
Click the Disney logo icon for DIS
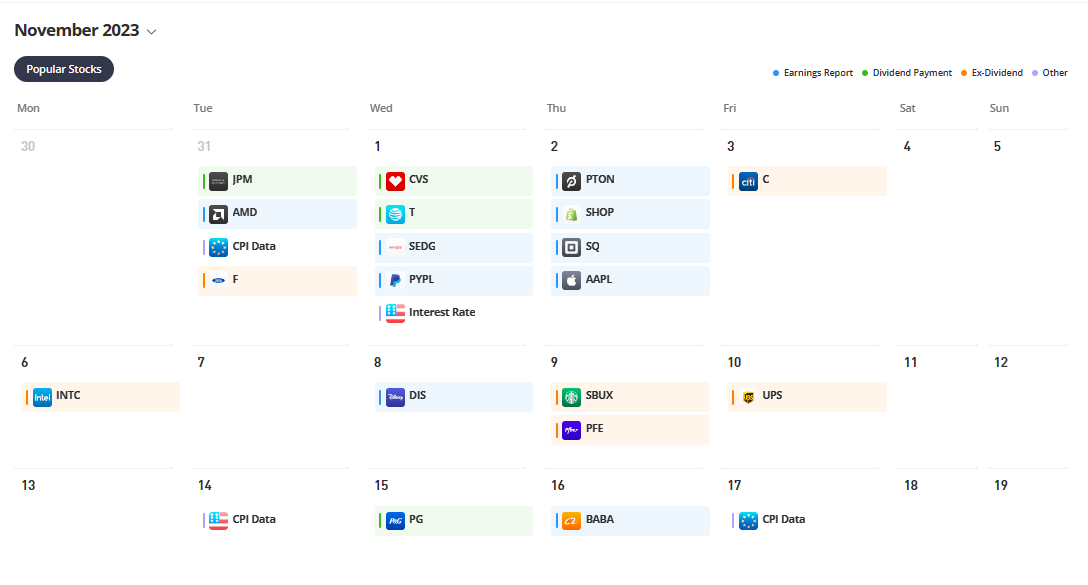point(395,396)
